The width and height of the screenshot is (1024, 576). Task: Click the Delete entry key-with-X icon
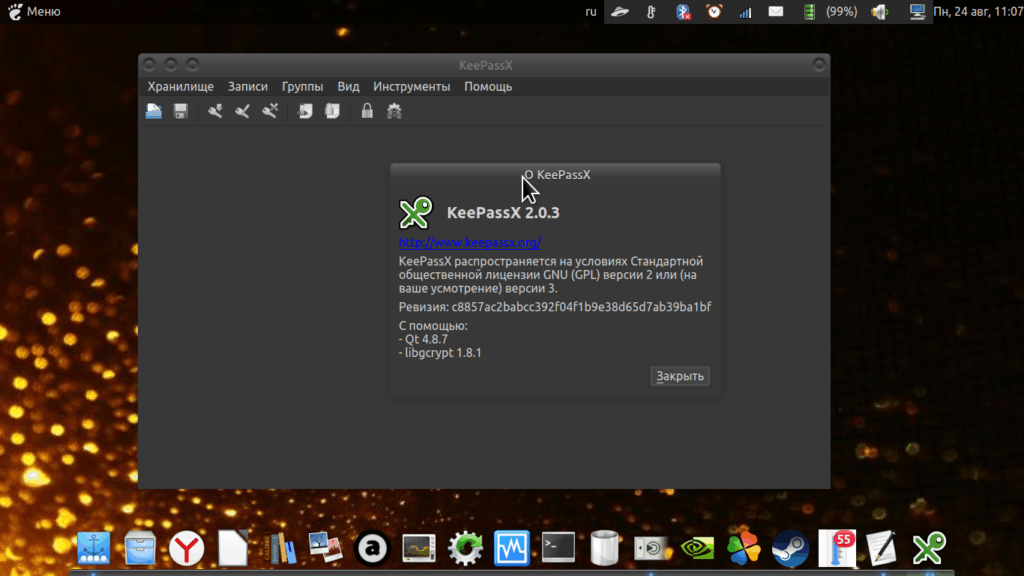tap(270, 111)
